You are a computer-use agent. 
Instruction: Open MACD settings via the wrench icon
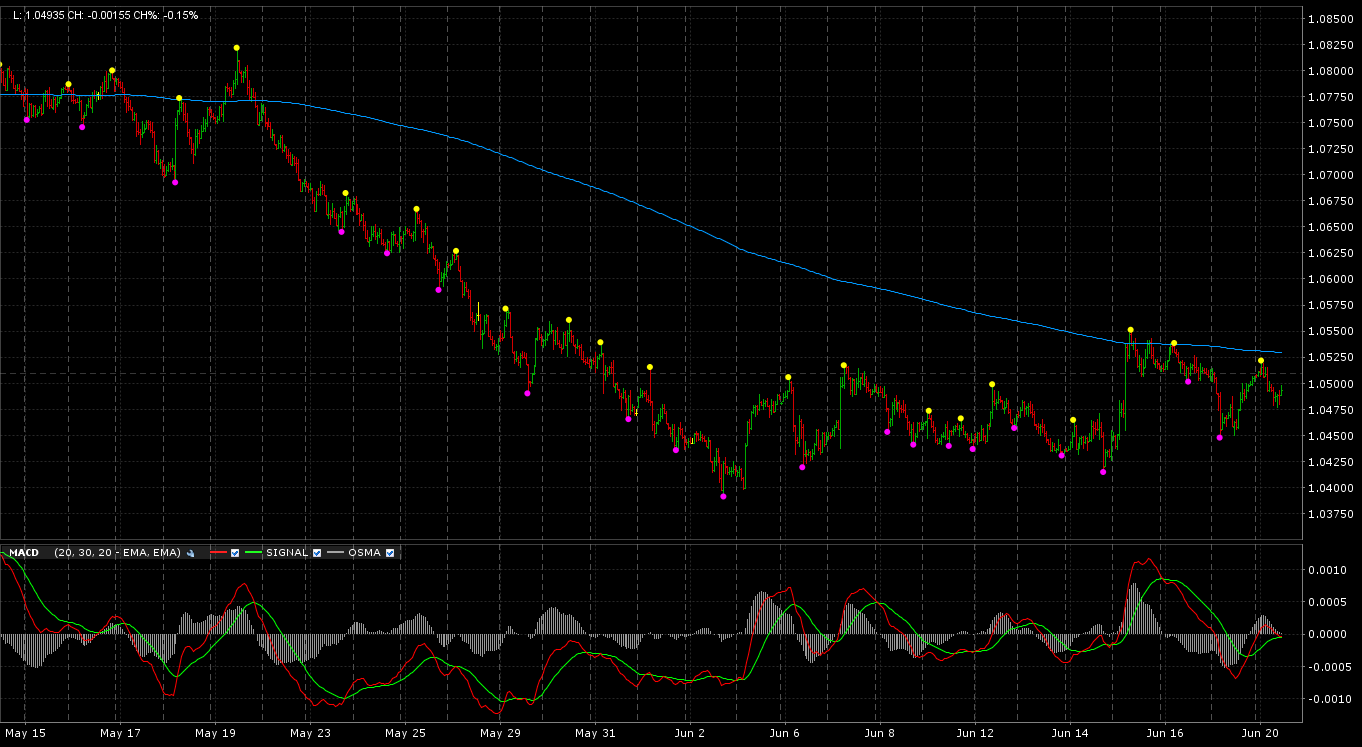(190, 553)
